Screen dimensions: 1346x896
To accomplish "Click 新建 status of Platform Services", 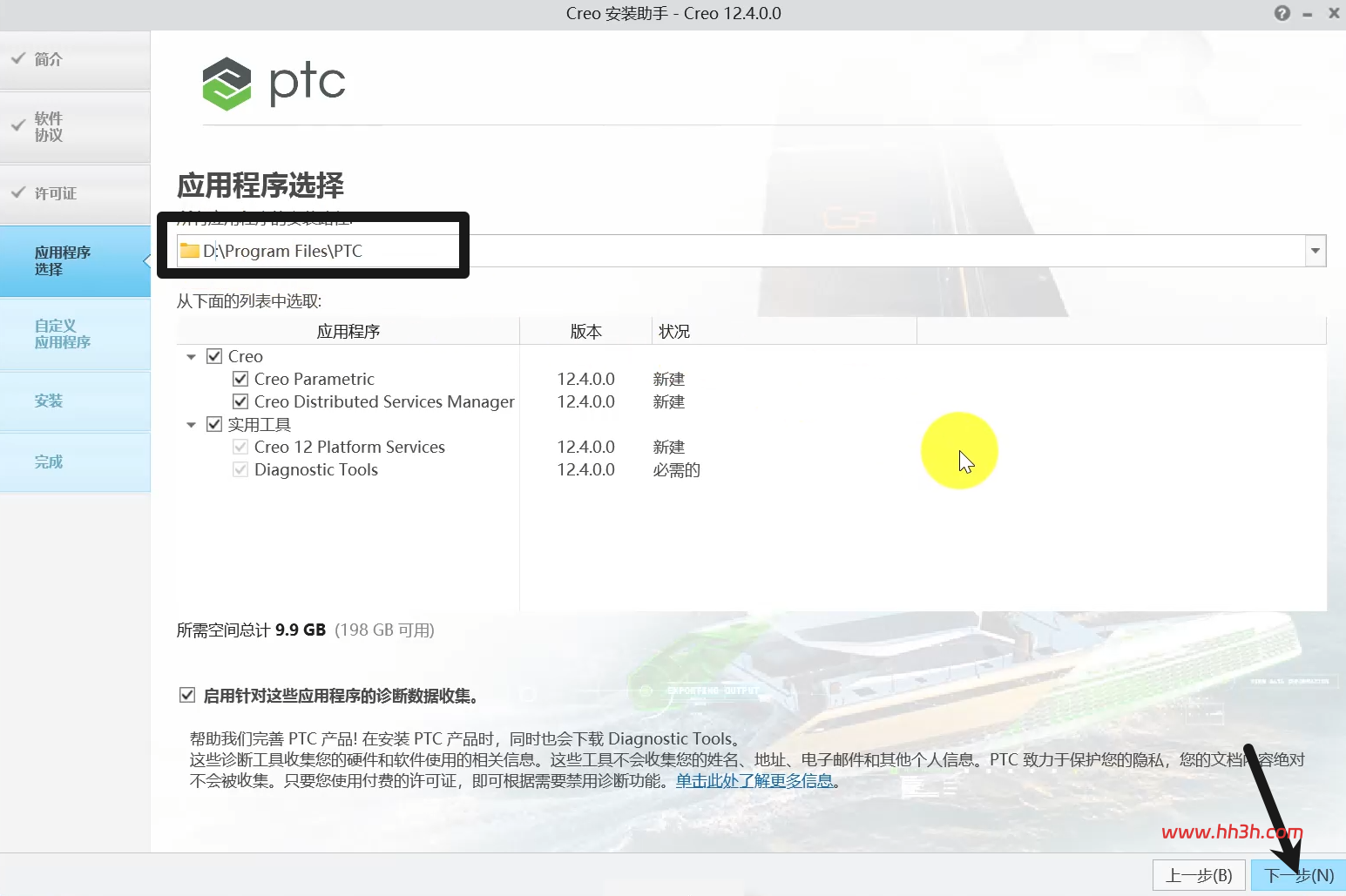I will click(669, 448).
